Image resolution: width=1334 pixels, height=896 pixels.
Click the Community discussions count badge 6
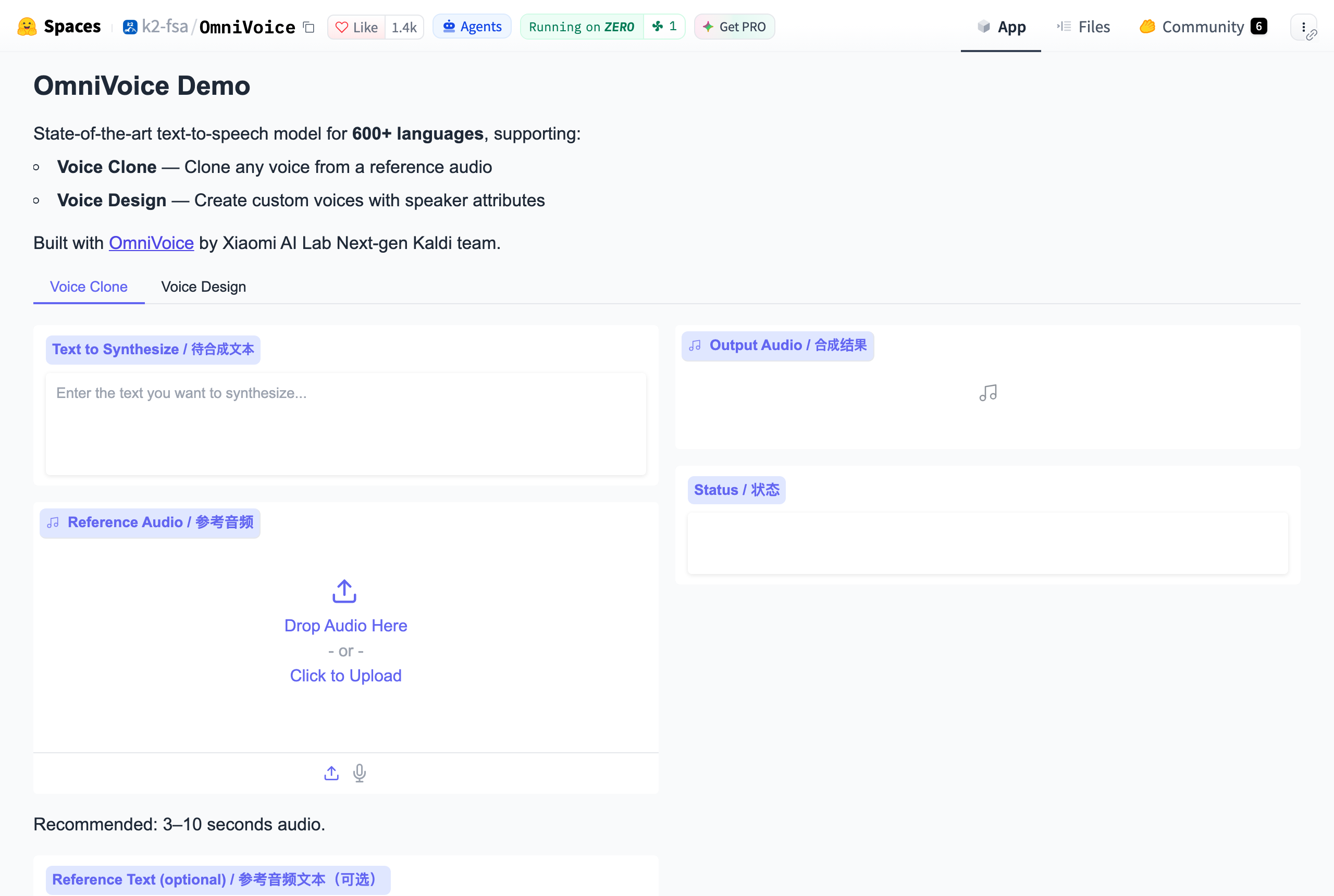click(x=1258, y=26)
